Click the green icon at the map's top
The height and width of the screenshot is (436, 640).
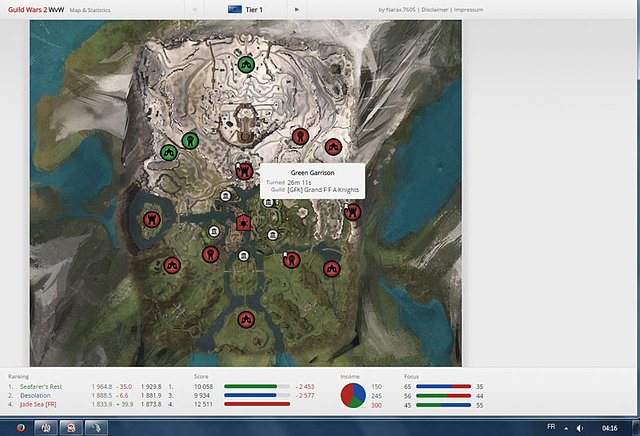click(245, 65)
